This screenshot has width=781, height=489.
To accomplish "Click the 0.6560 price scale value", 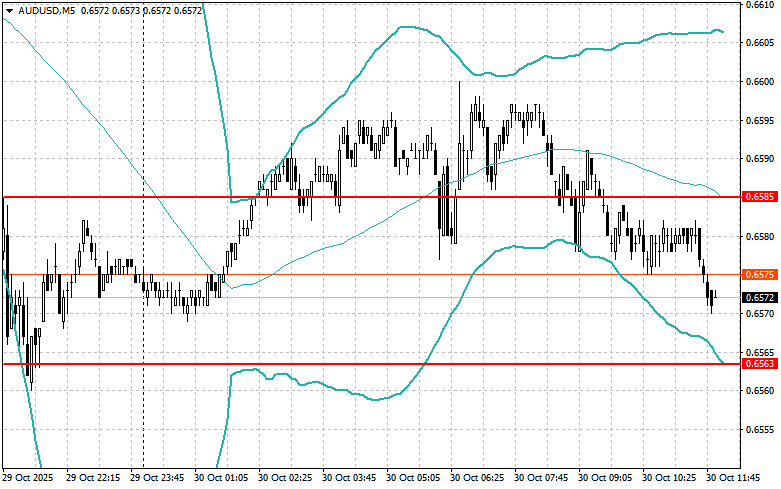I will [x=760, y=390].
